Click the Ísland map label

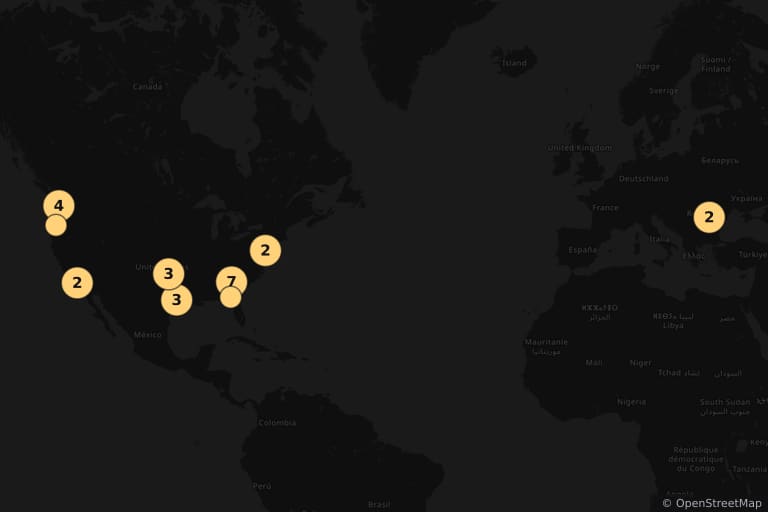coord(514,63)
